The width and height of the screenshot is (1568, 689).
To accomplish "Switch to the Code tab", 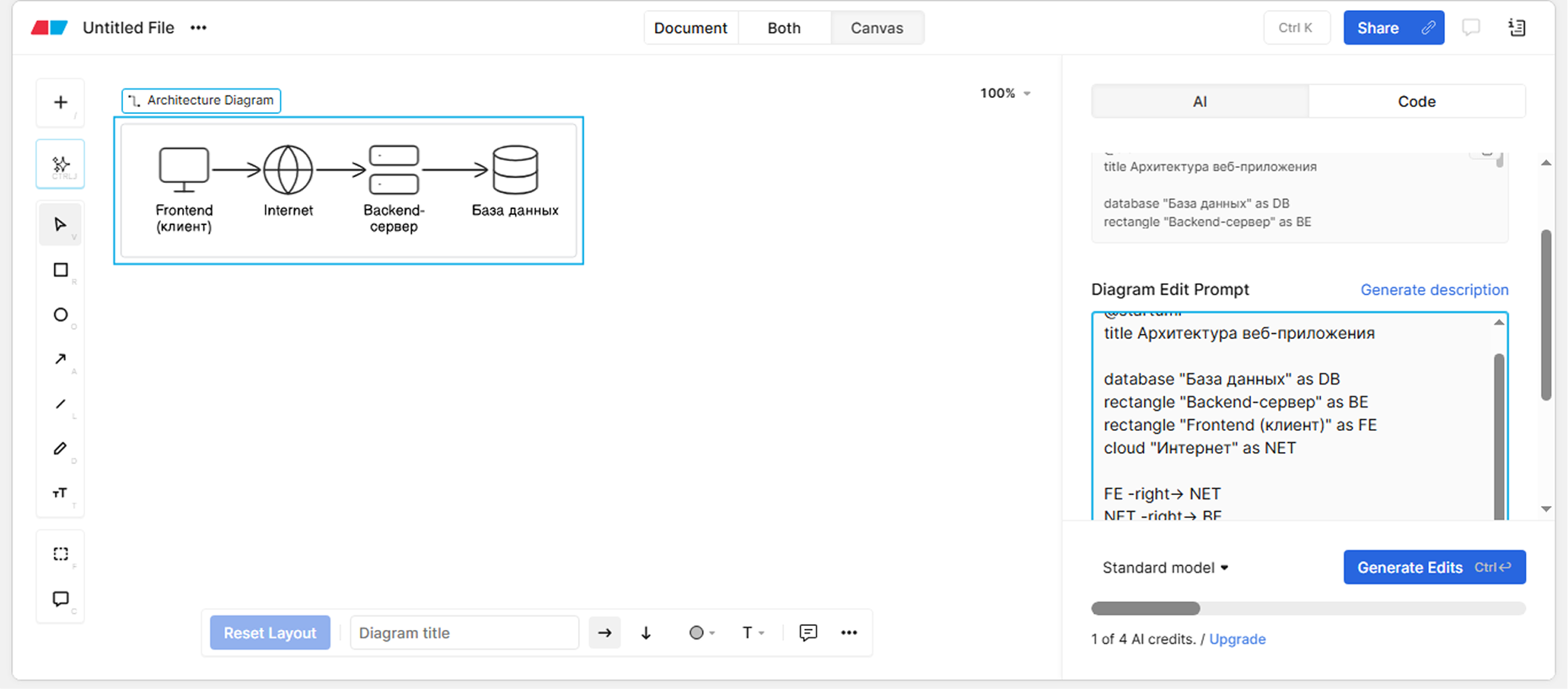I will point(1416,101).
